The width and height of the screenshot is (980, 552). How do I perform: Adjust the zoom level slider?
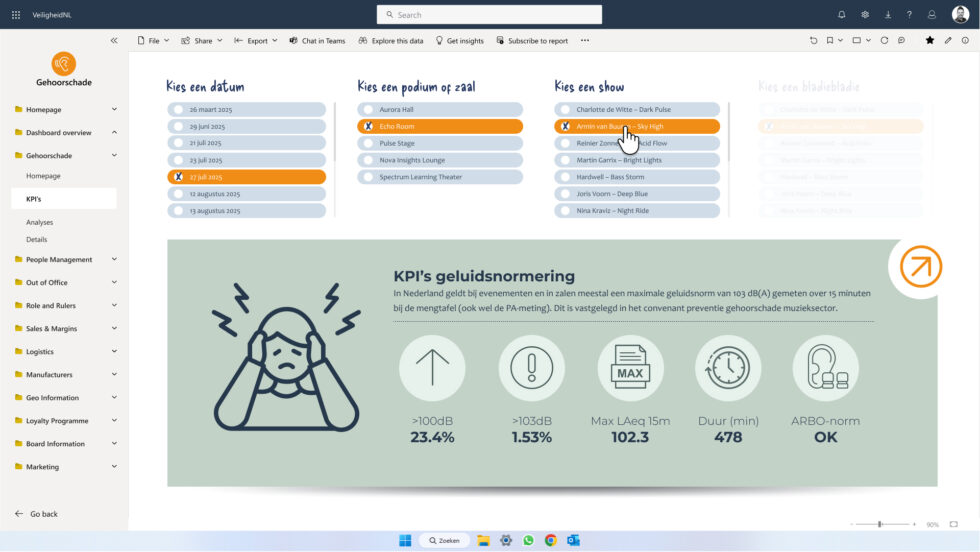click(x=880, y=524)
